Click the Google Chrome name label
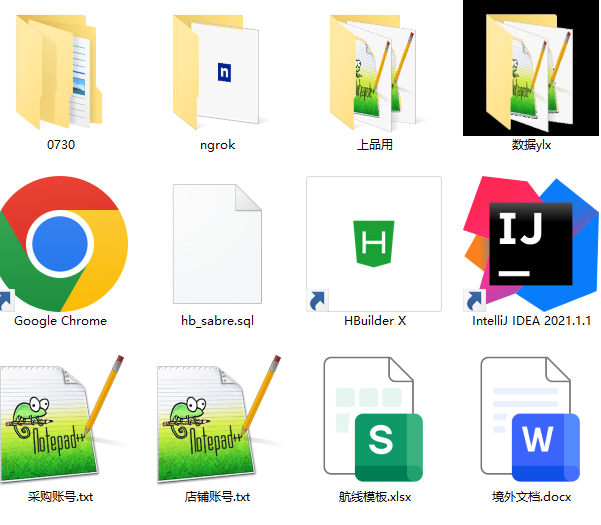 point(60,321)
